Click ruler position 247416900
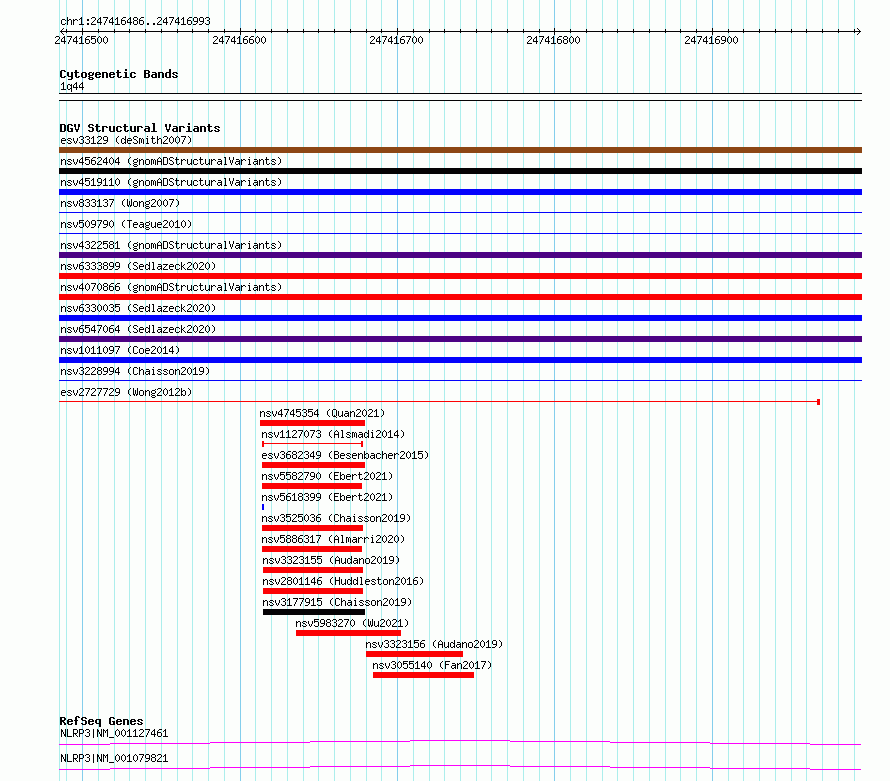Screen dimensions: 890x781 (711, 40)
